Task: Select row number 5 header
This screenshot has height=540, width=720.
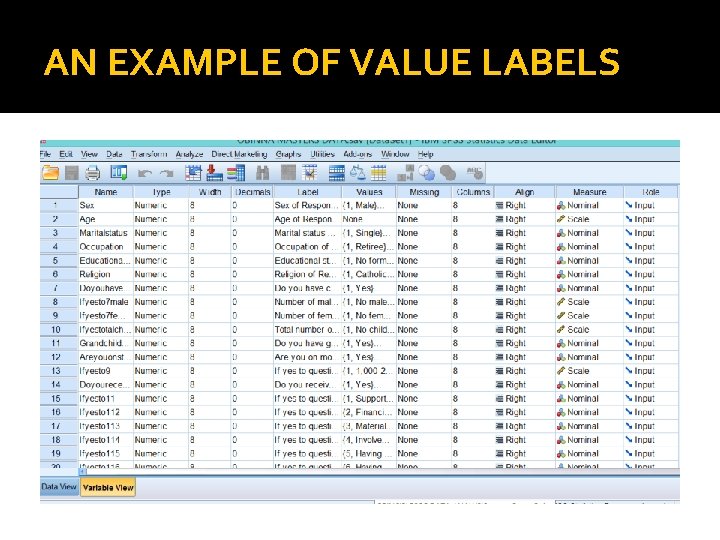Action: (x=55, y=261)
